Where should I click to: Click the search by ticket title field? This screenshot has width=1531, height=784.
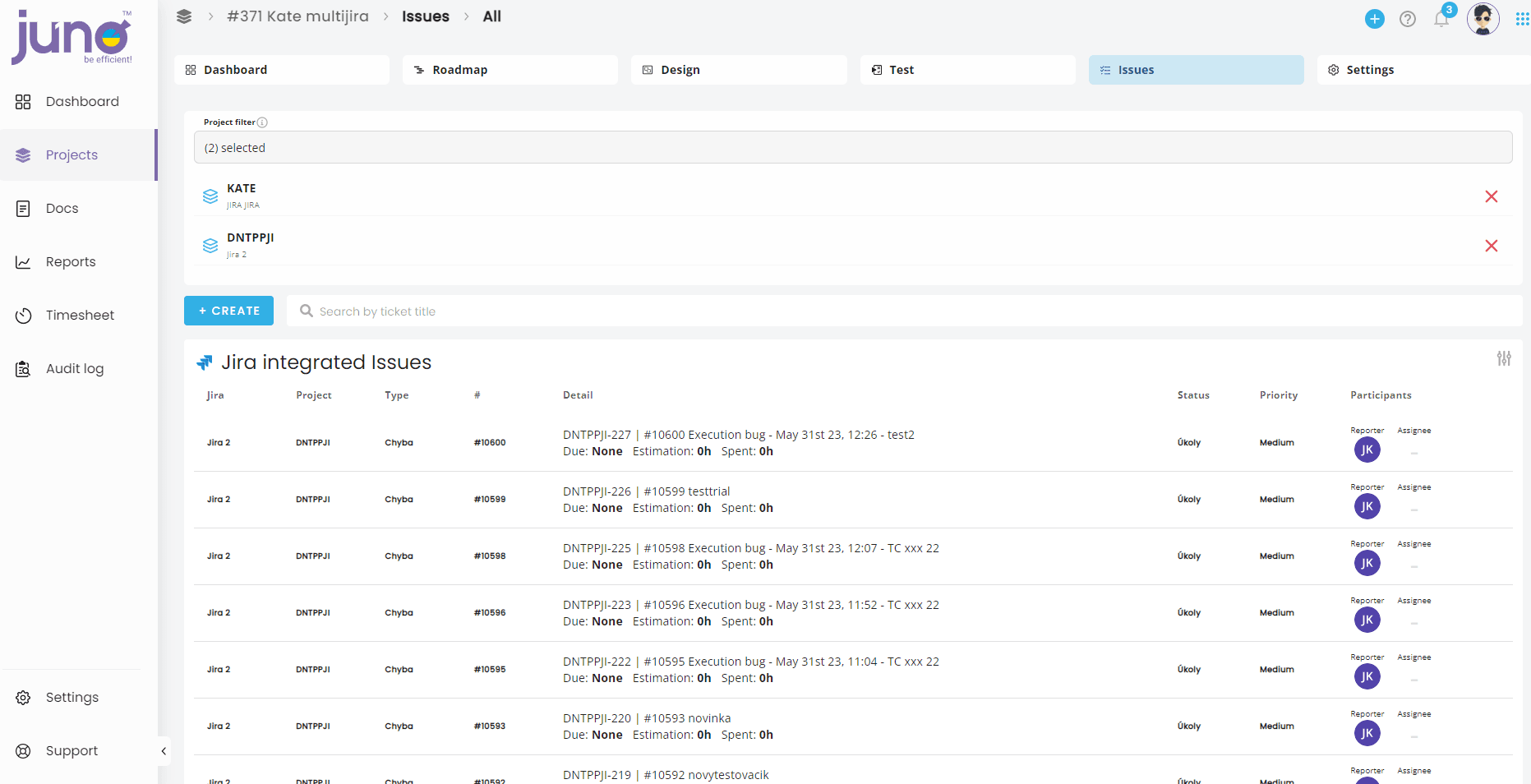pos(904,311)
